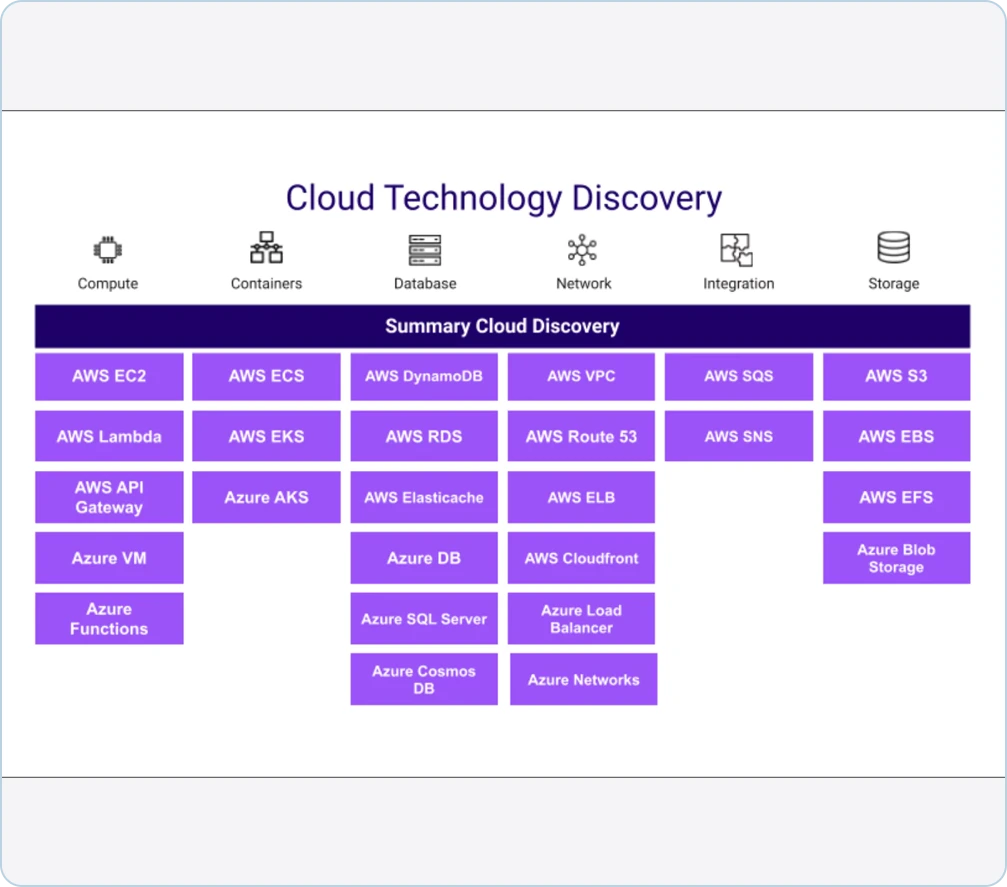Screen dimensions: 1007x887
Task: Open the AWS Cloudfront tile
Action: click(581, 558)
